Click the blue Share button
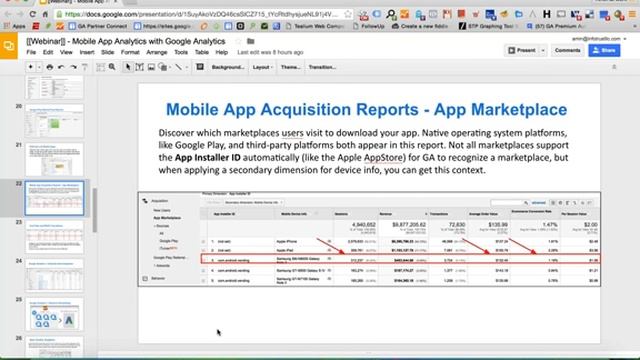 pos(604,50)
